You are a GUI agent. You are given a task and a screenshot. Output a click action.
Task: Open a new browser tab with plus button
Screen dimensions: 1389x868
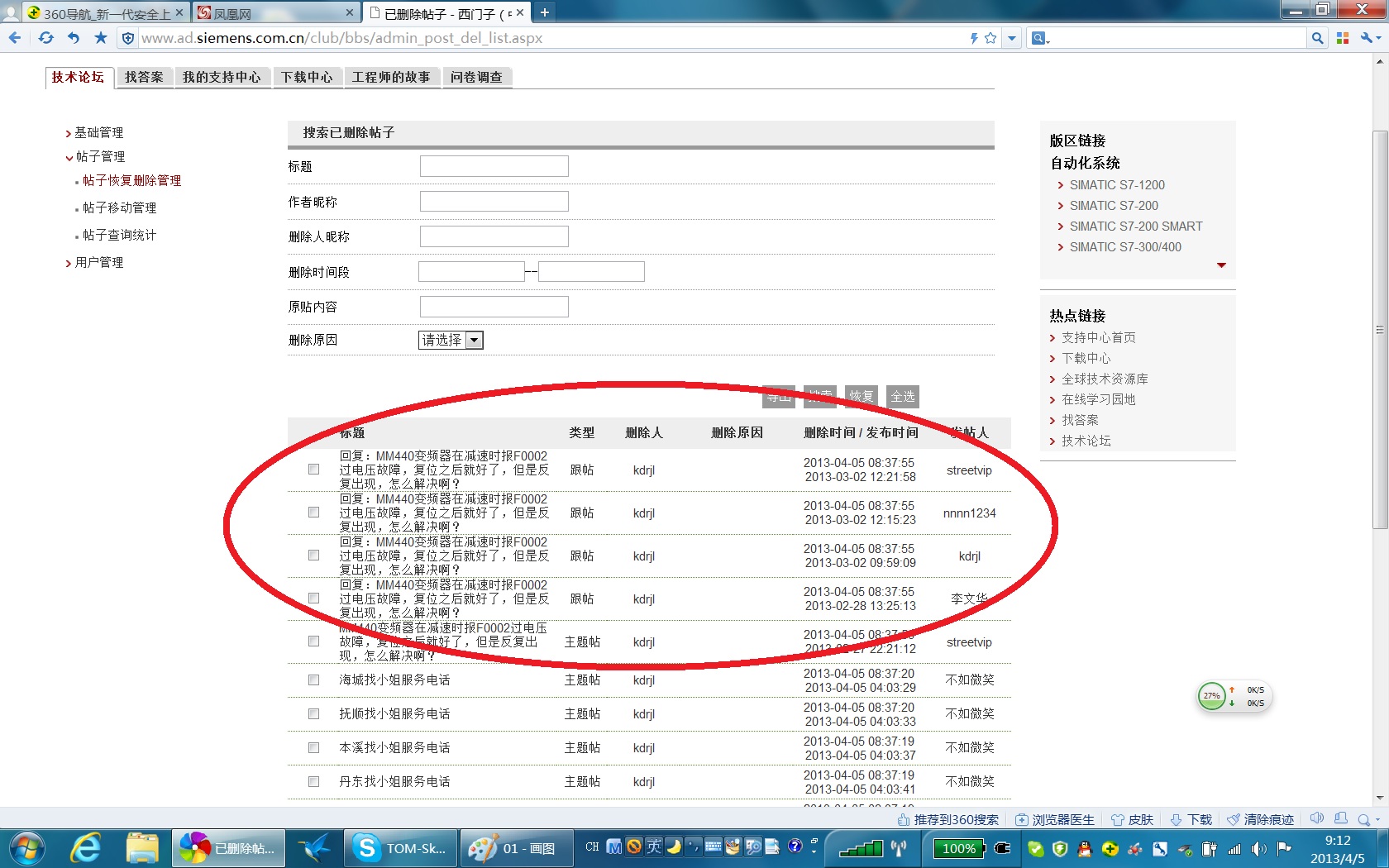544,12
